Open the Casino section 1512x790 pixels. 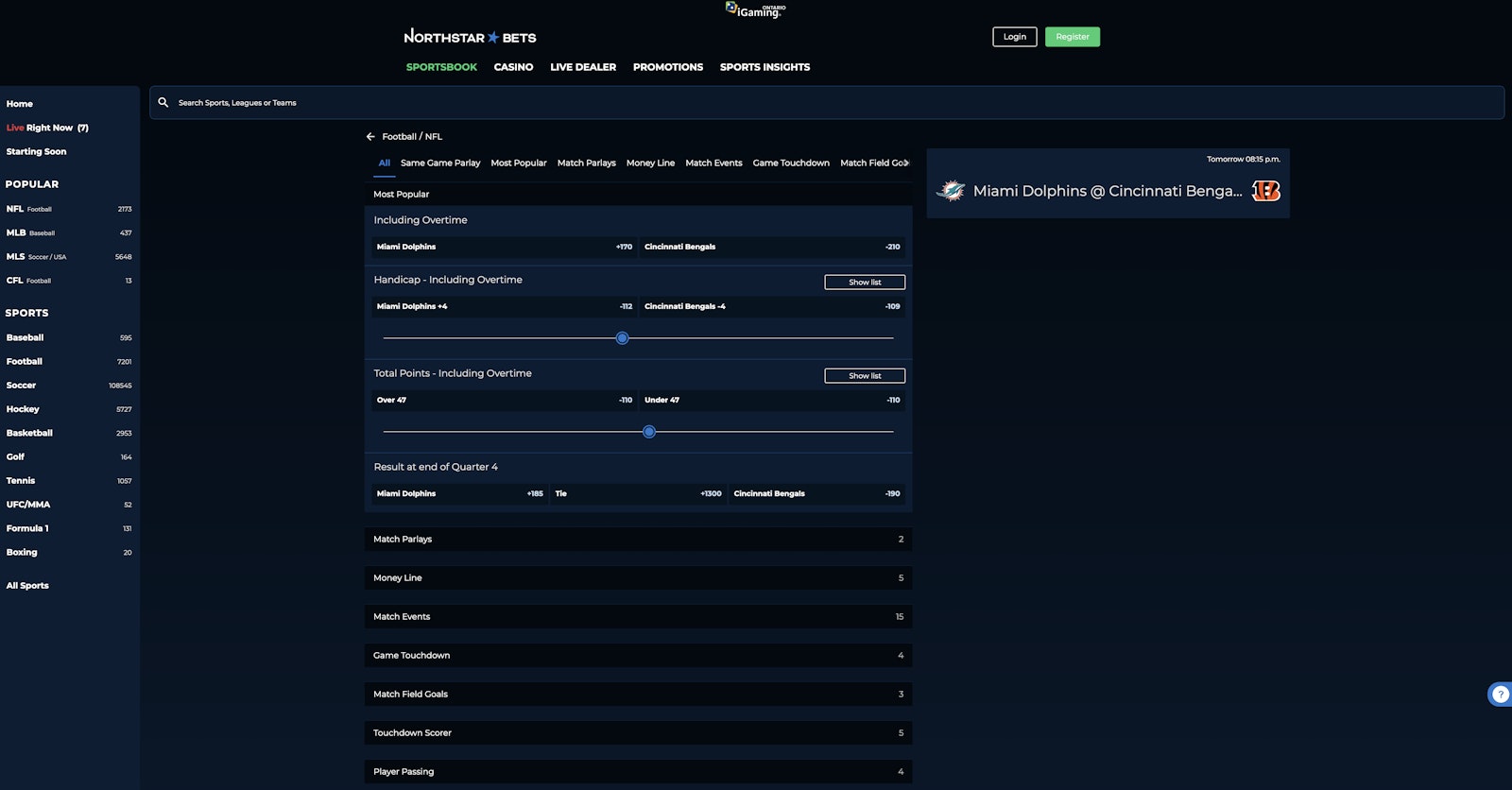click(x=513, y=67)
